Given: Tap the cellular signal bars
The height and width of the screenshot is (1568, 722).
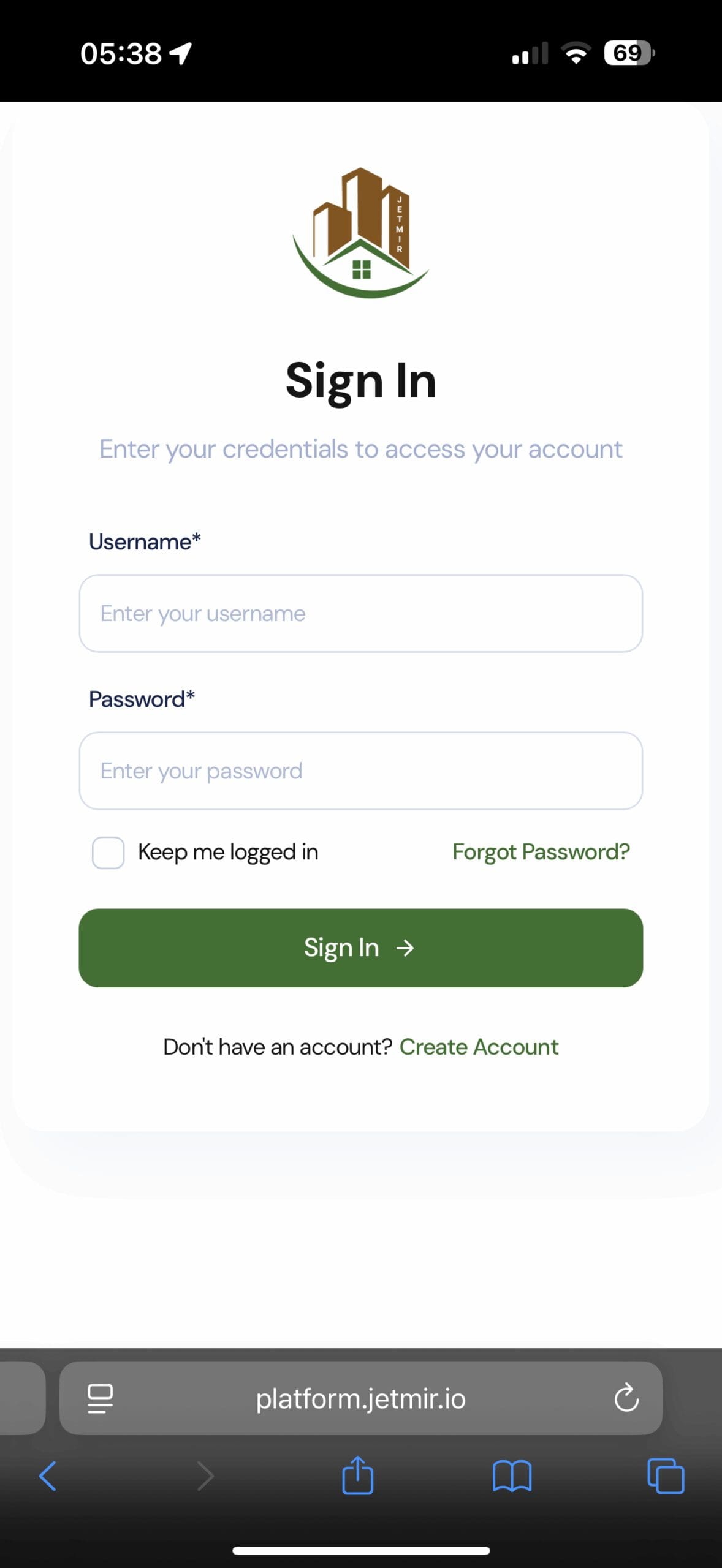Looking at the screenshot, I should click(x=530, y=53).
